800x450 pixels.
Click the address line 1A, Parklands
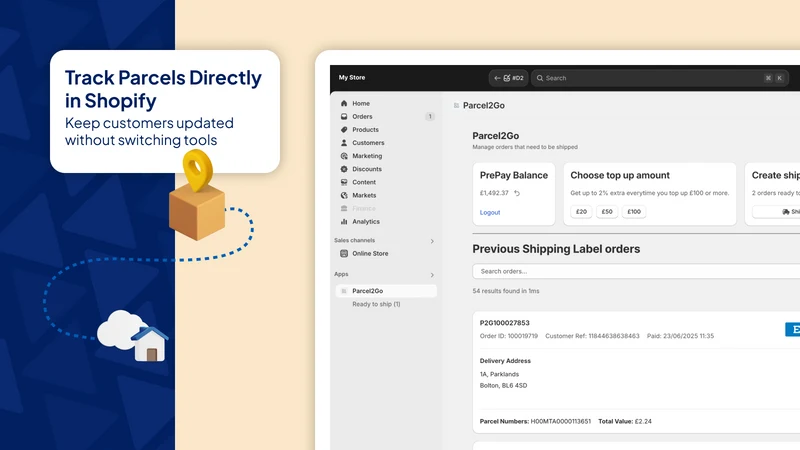[499, 374]
